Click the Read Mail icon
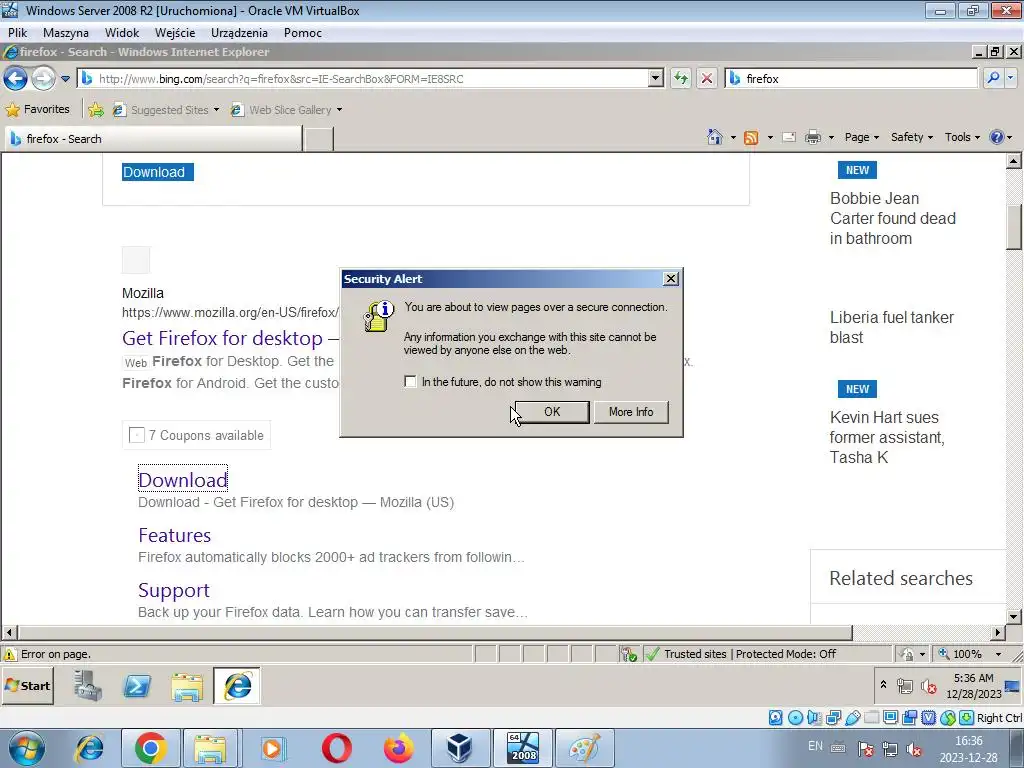 click(x=789, y=137)
